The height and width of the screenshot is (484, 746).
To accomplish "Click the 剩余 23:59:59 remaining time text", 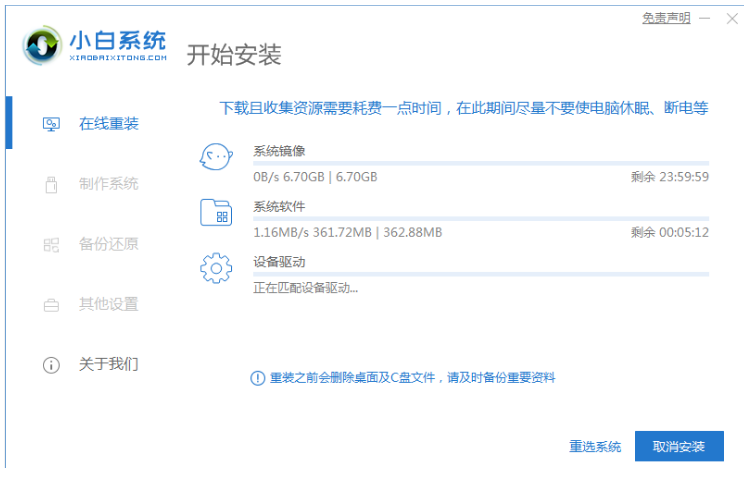I will (x=669, y=177).
